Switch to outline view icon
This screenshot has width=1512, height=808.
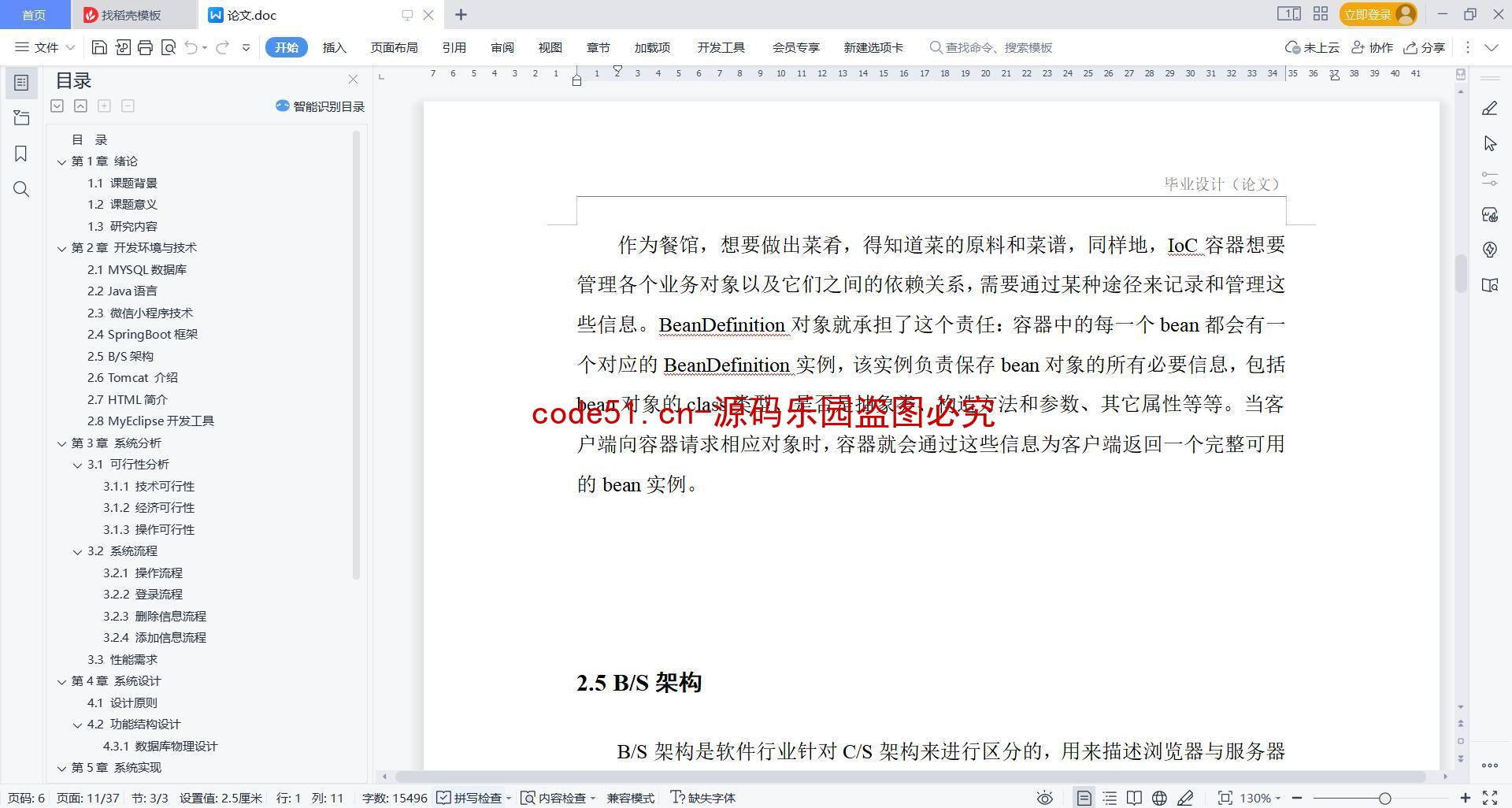click(1110, 798)
